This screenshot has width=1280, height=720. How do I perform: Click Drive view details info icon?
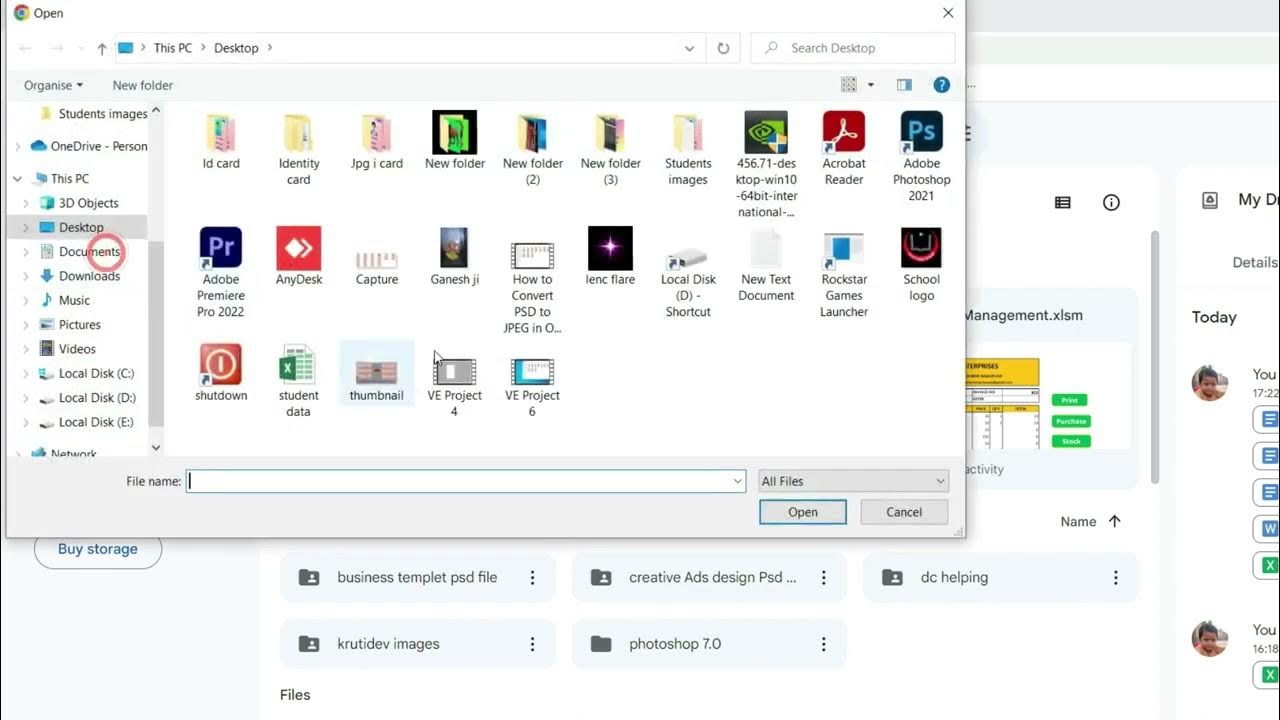[1111, 203]
